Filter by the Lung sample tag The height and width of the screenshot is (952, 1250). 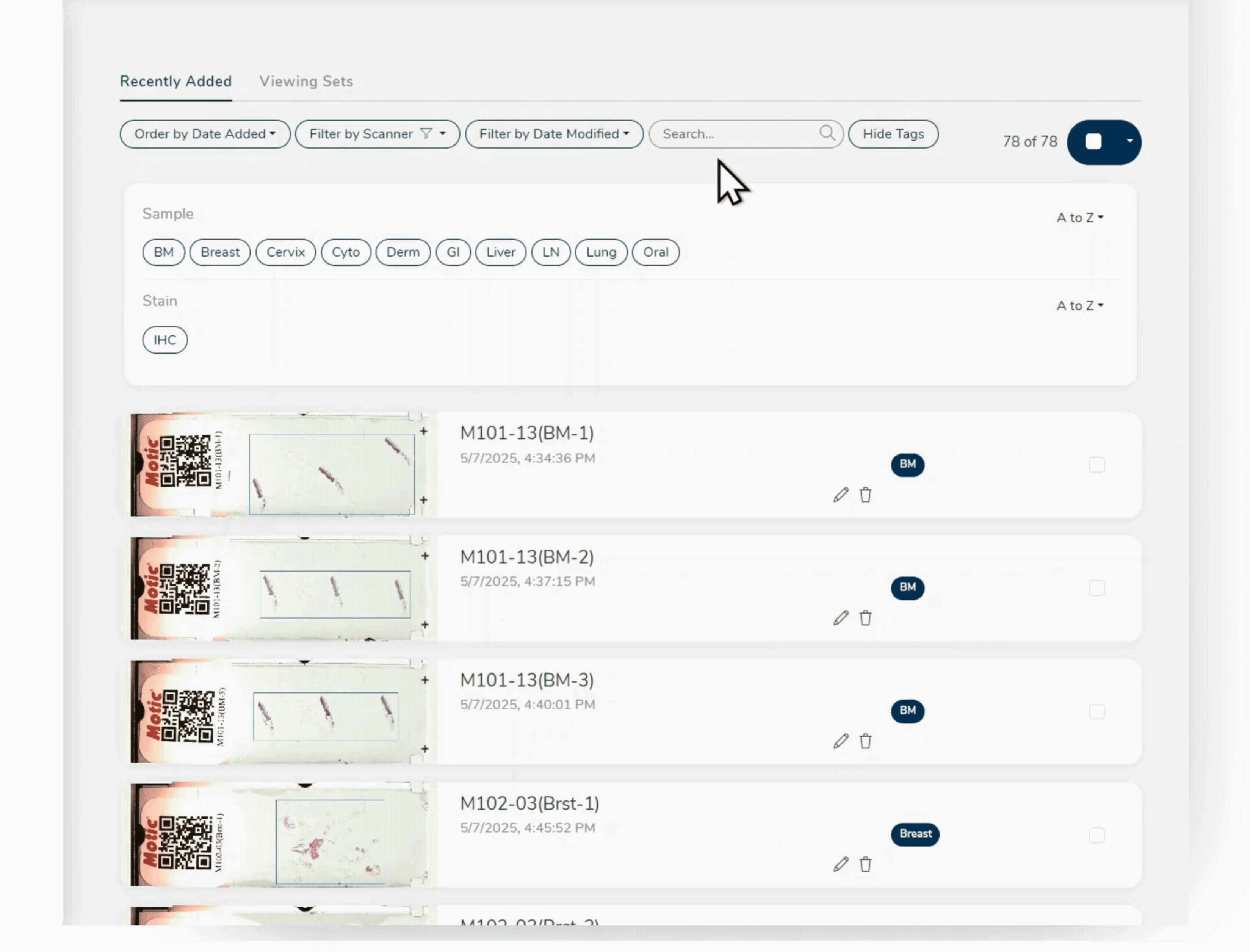coord(601,252)
